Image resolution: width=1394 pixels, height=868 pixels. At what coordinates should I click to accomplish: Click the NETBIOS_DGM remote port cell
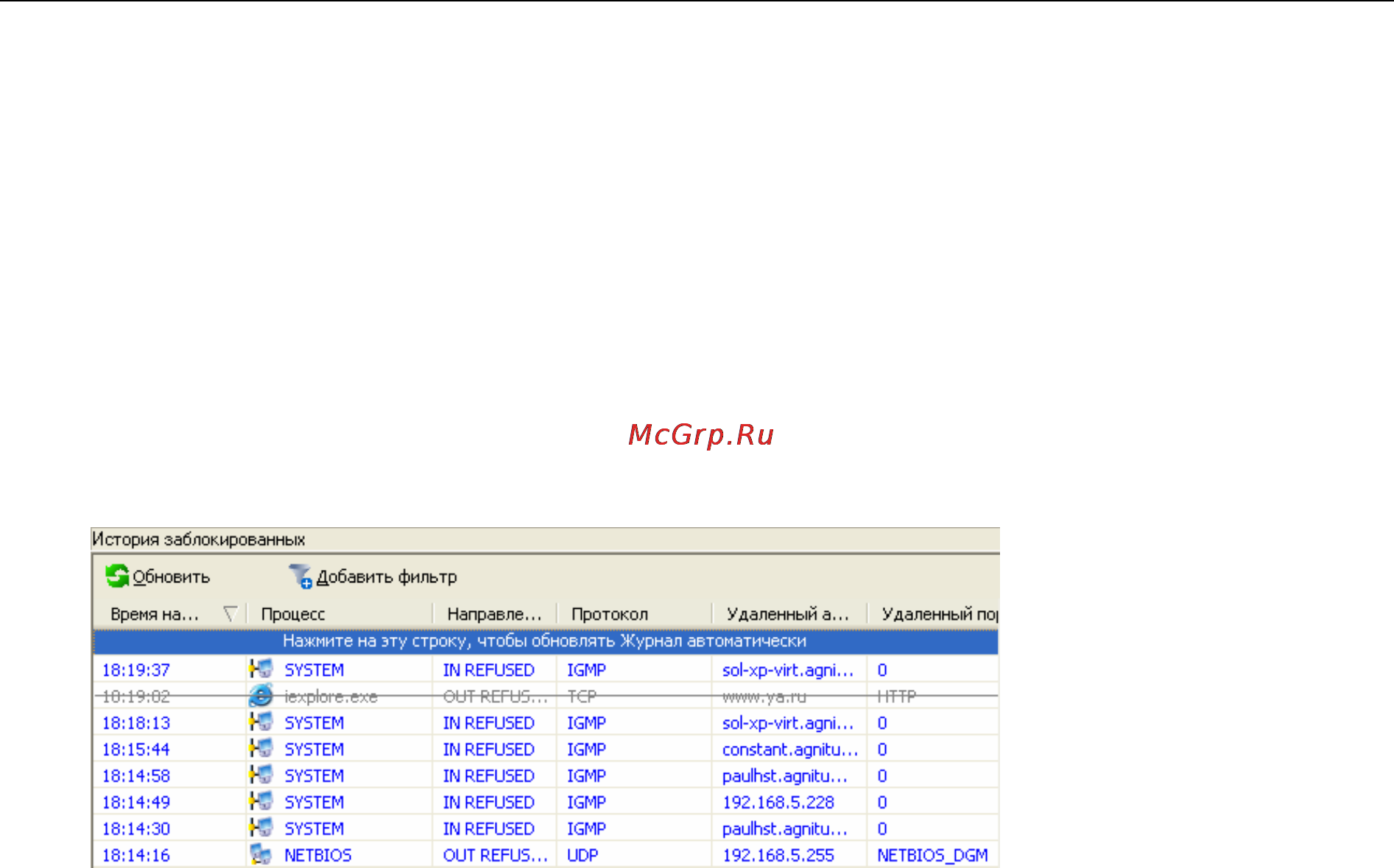[933, 855]
